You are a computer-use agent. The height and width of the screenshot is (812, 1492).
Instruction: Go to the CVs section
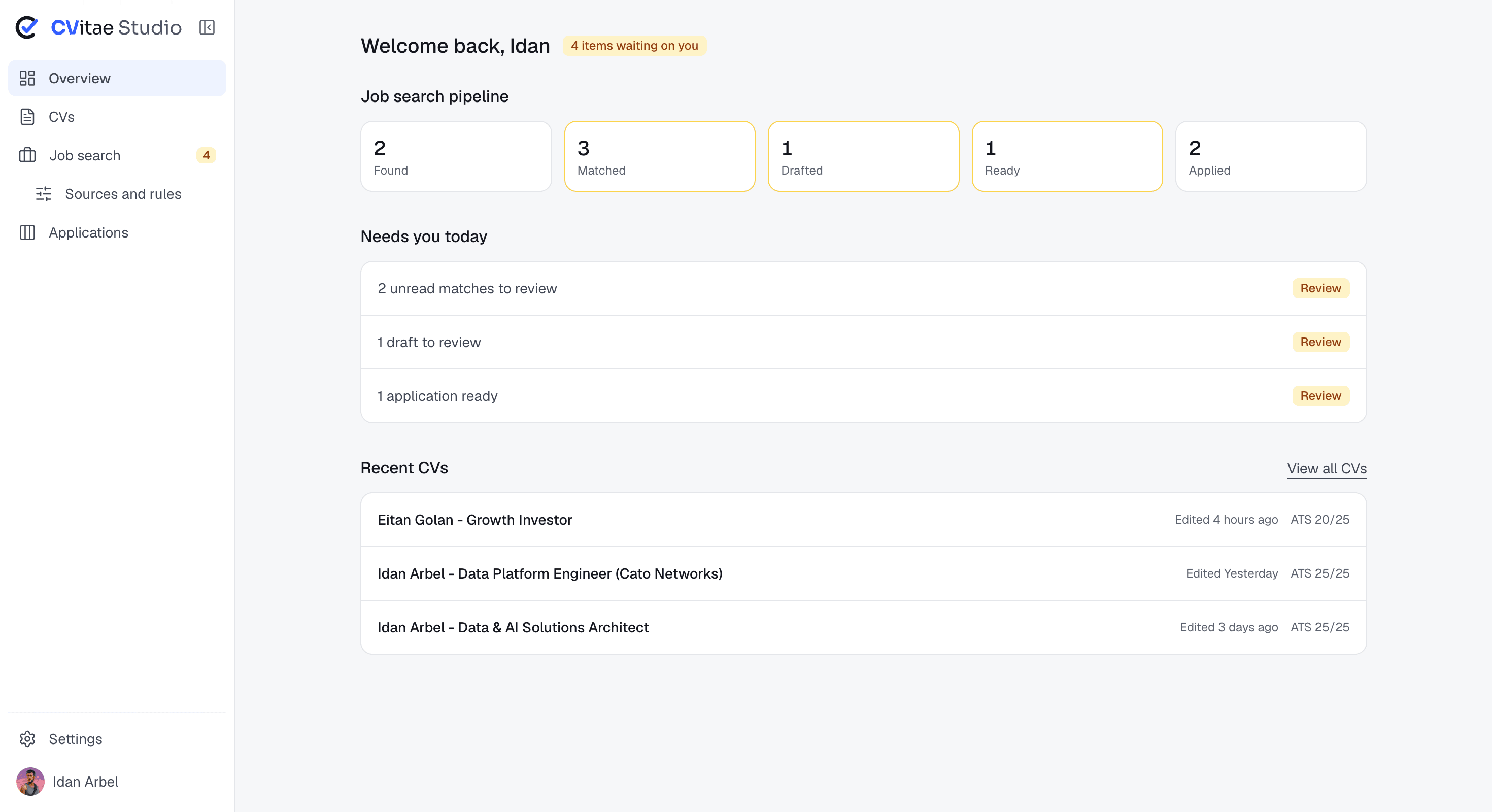click(117, 116)
